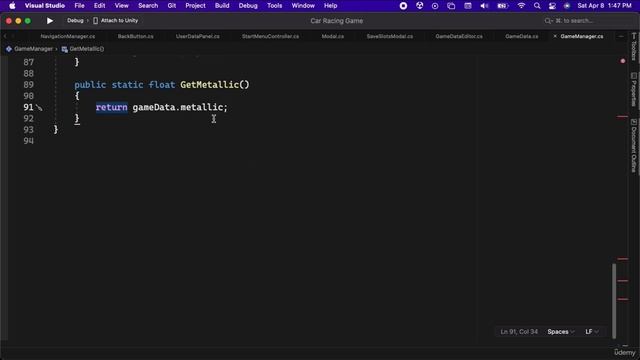Click the date and time in menu bar
The image size is (640, 360).
(604, 6)
